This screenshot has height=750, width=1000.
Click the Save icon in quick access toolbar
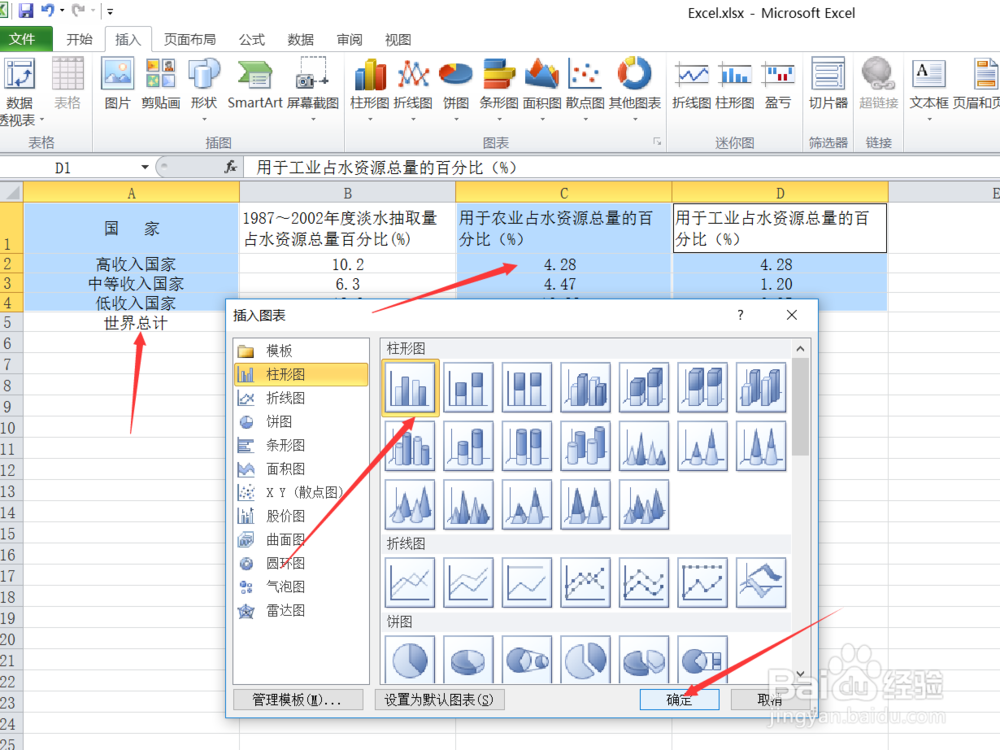pos(26,10)
